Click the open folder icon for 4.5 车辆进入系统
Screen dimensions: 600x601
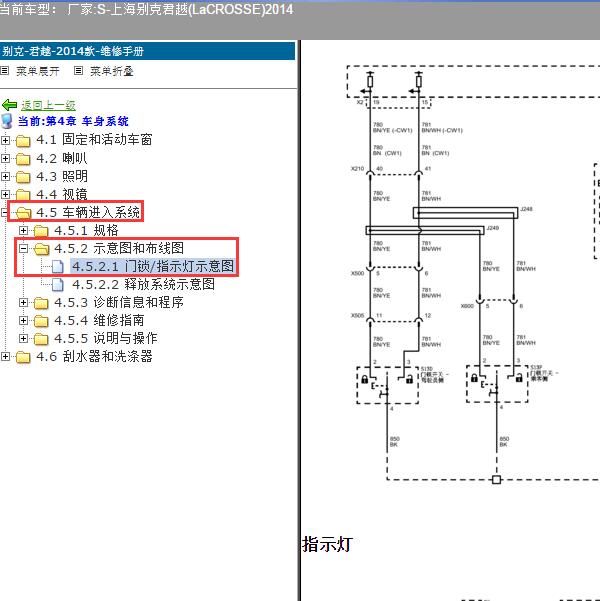pyautogui.click(x=23, y=213)
